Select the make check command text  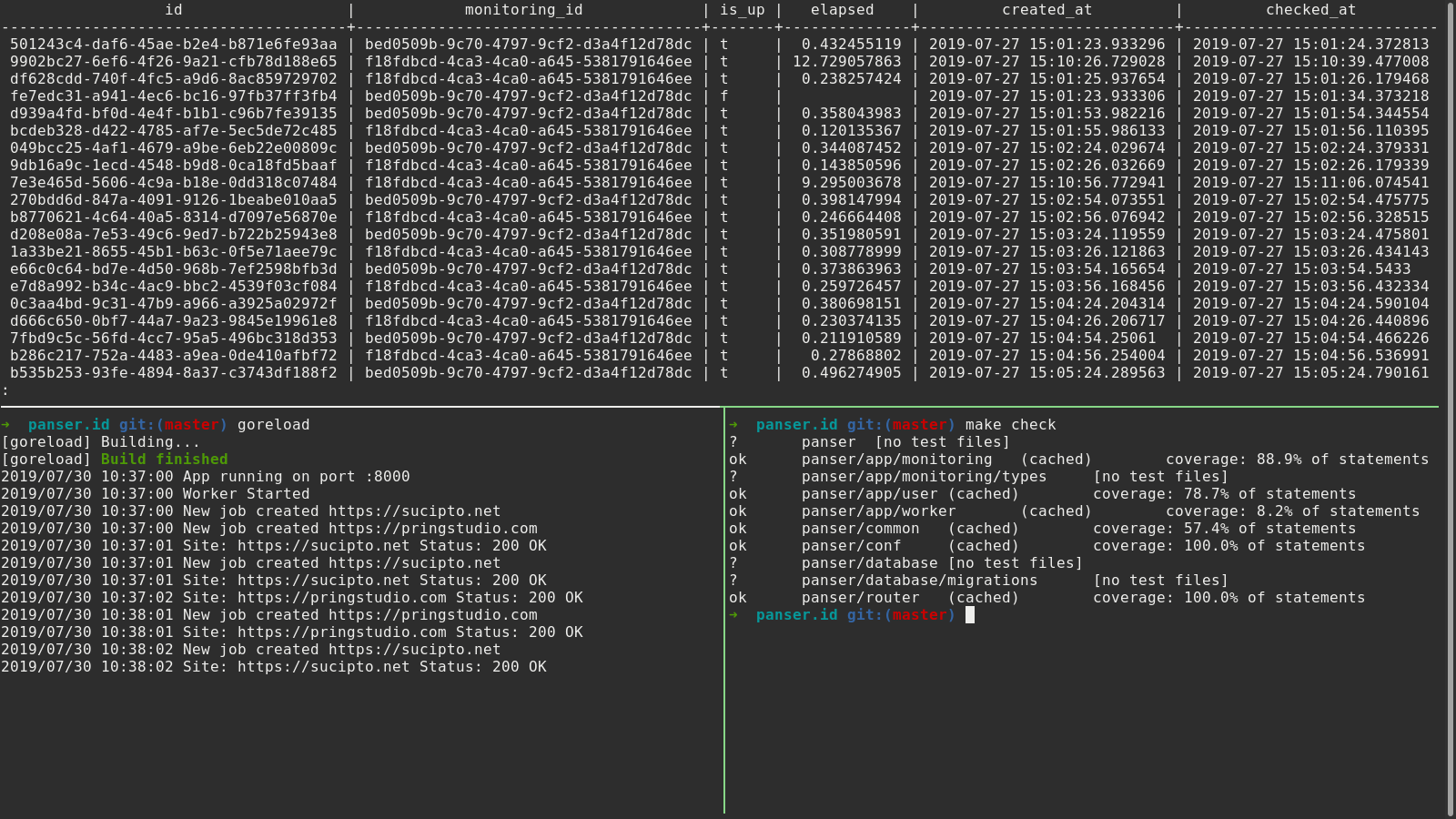pyautogui.click(x=1010, y=424)
